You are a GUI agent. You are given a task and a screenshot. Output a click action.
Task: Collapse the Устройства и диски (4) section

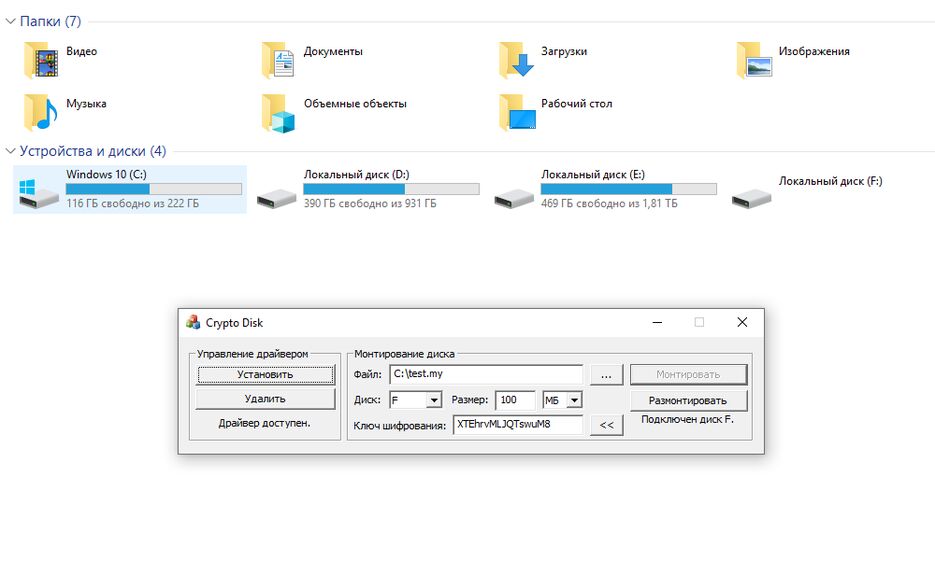click(10, 151)
